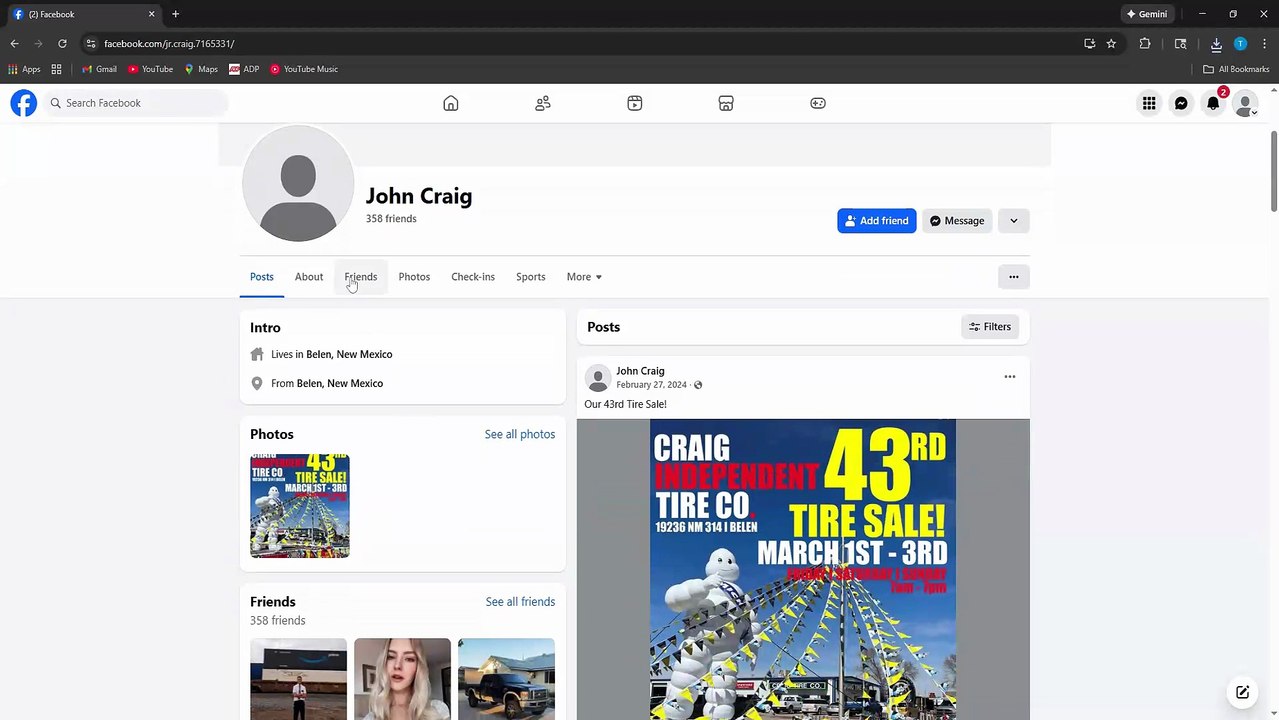Click the Search Facebook field
This screenshot has height=720, width=1279.
tap(136, 103)
